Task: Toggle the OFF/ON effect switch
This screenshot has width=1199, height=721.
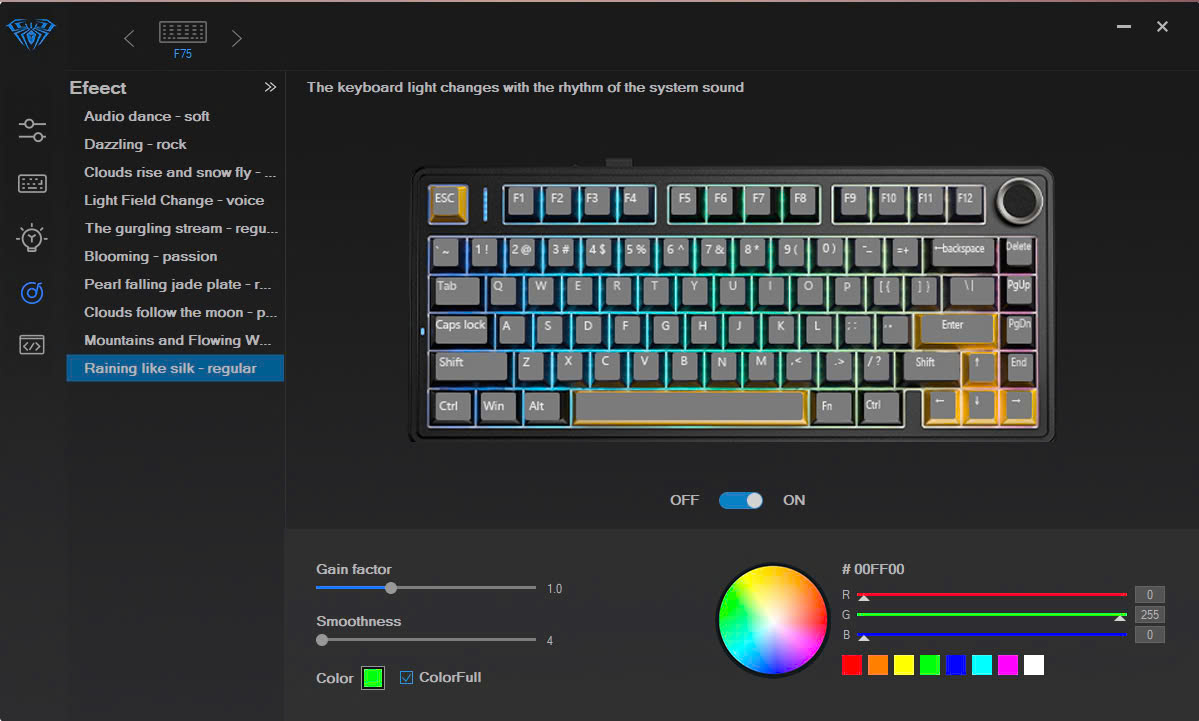Action: (x=740, y=500)
